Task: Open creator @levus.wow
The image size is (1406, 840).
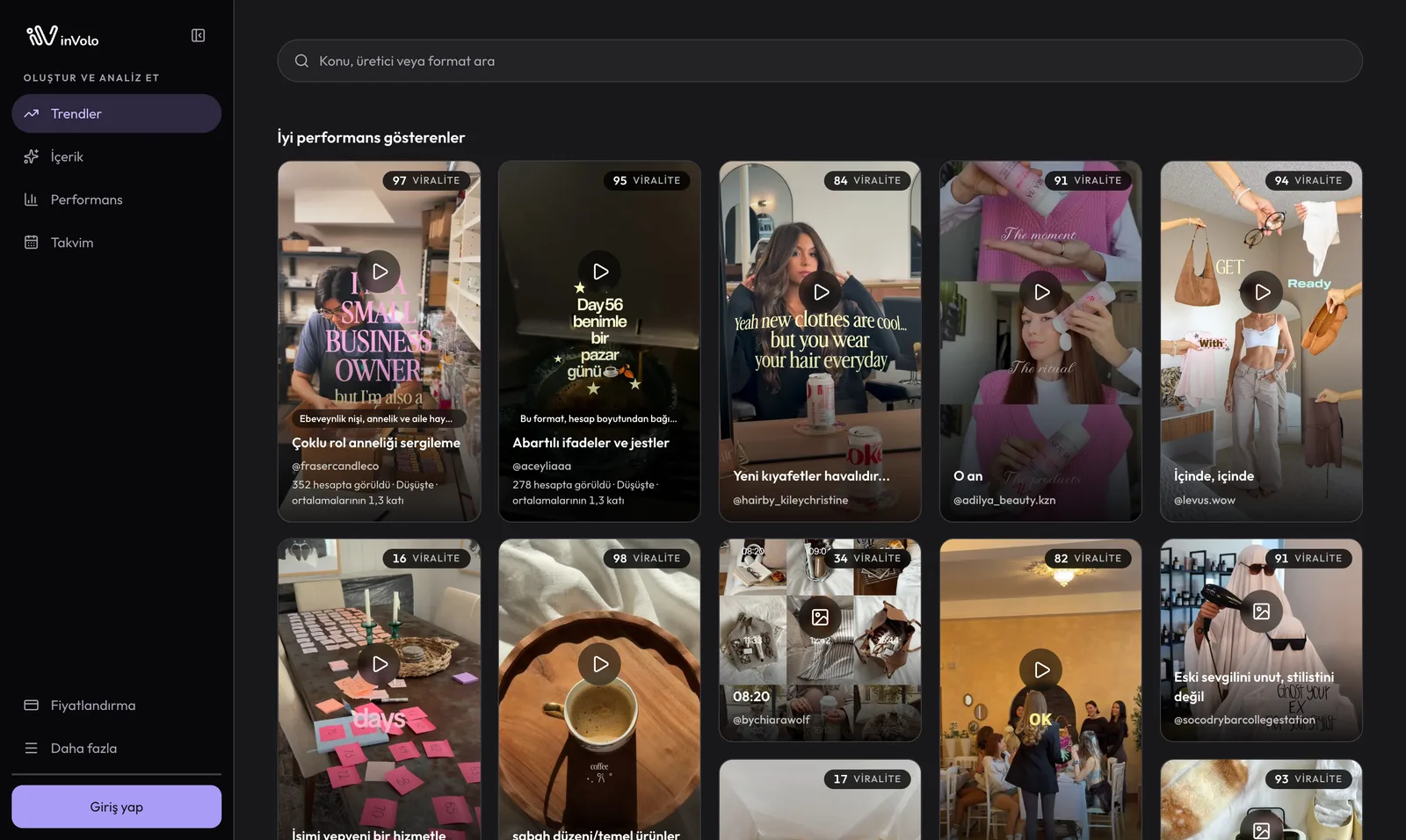Action: pyautogui.click(x=1205, y=500)
